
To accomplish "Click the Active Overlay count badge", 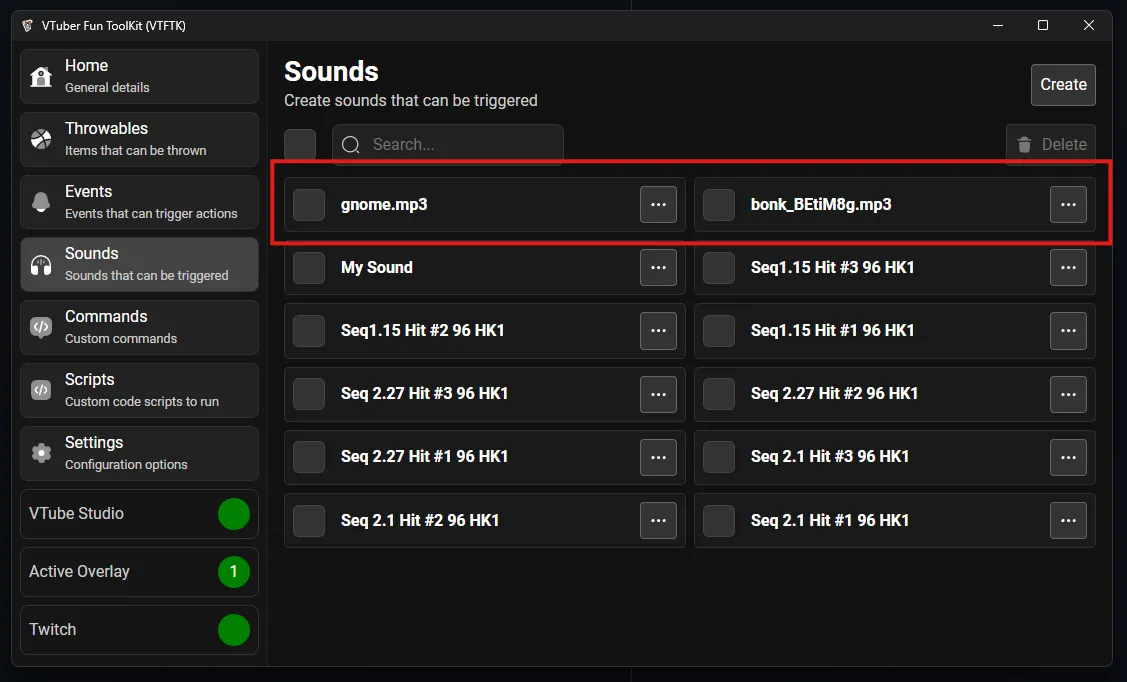I will click(x=234, y=572).
